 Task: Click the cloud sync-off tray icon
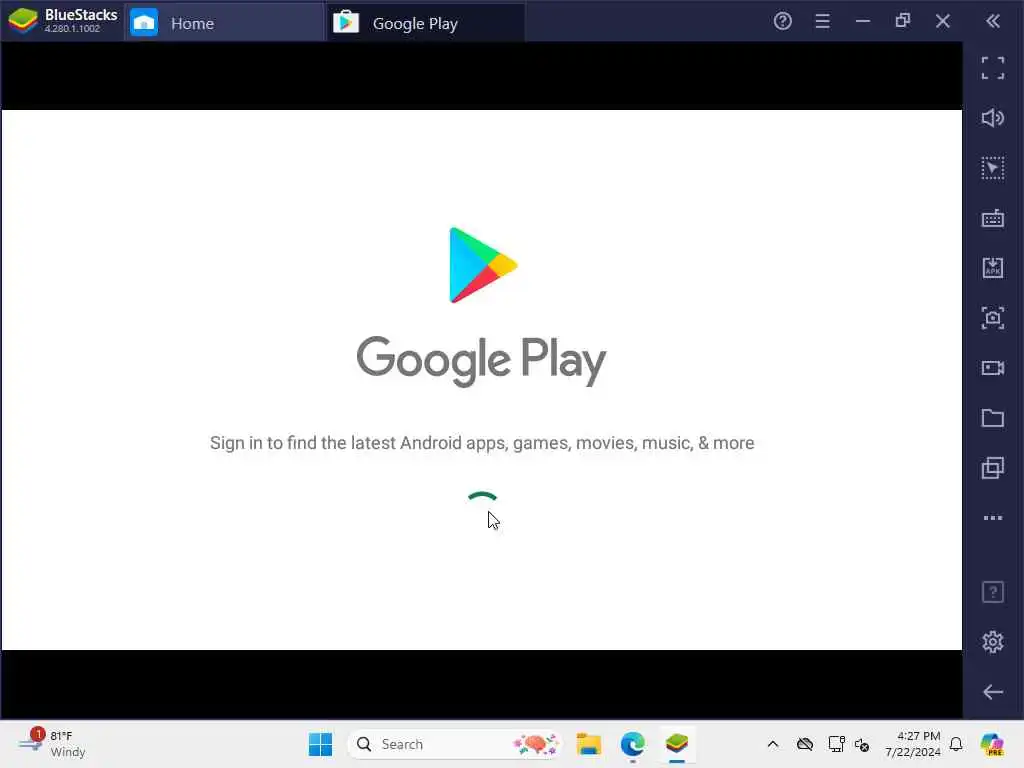click(x=805, y=744)
